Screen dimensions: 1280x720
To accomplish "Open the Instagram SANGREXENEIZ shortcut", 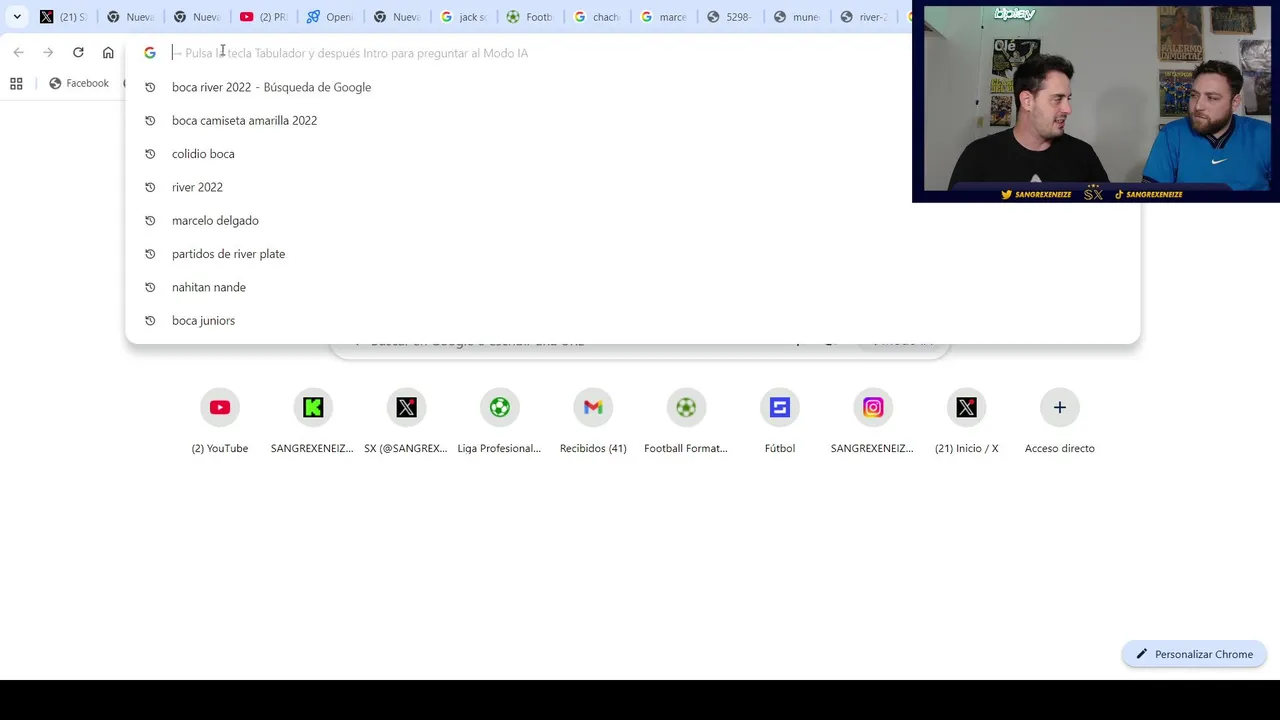I will (873, 407).
